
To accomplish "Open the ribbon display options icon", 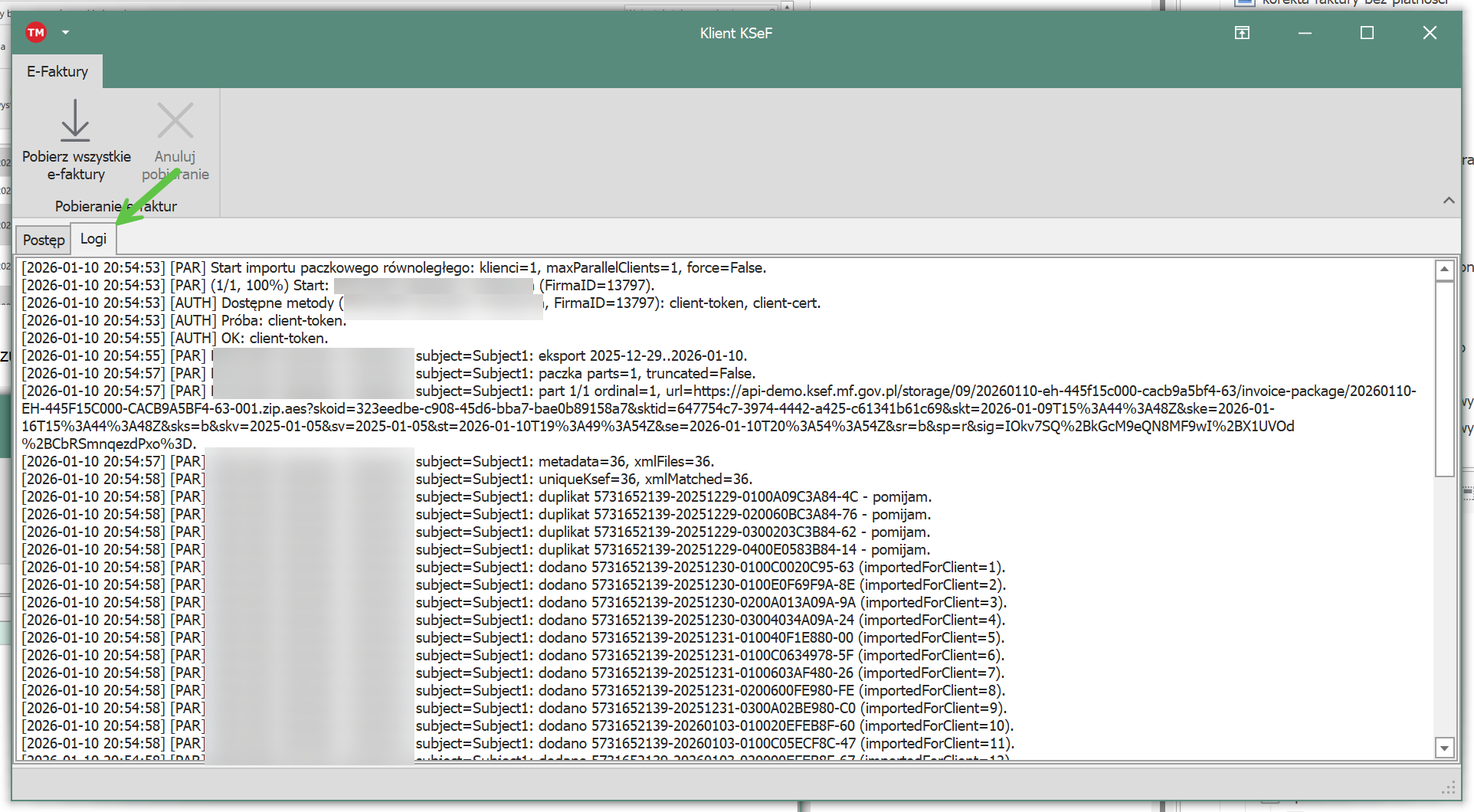I will [x=1242, y=33].
